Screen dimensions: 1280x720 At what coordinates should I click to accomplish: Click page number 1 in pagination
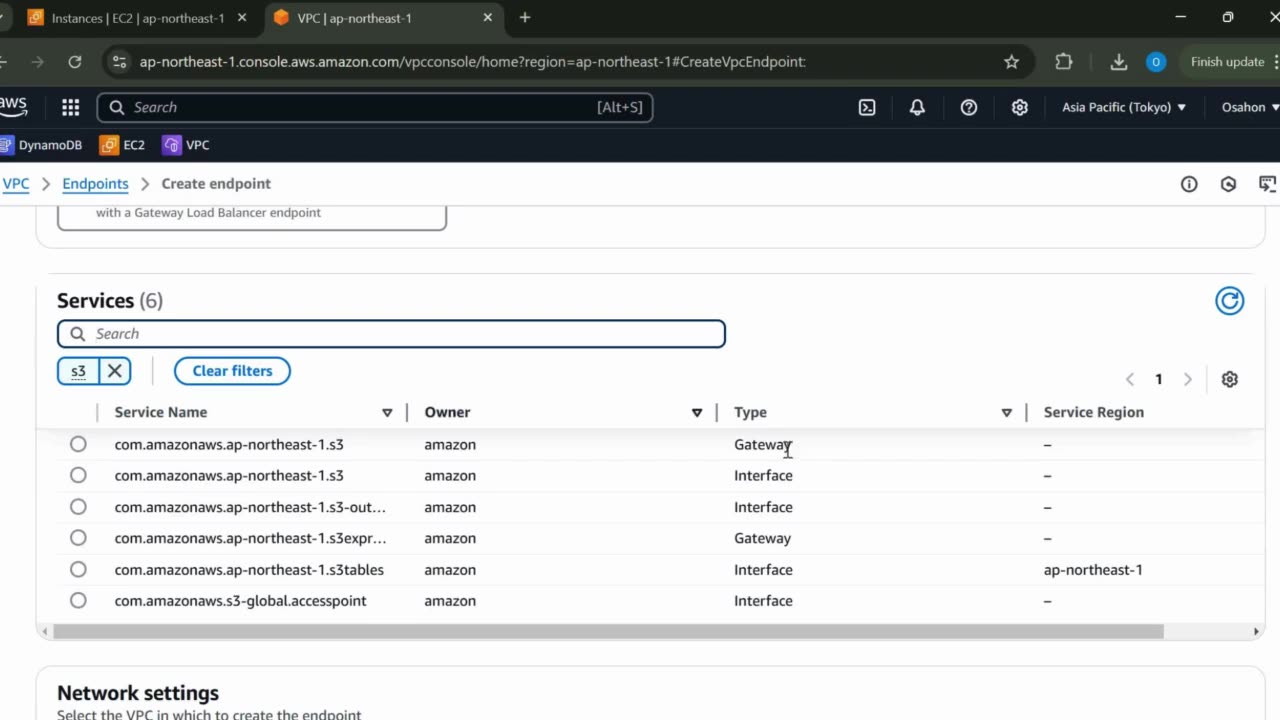click(x=1159, y=379)
